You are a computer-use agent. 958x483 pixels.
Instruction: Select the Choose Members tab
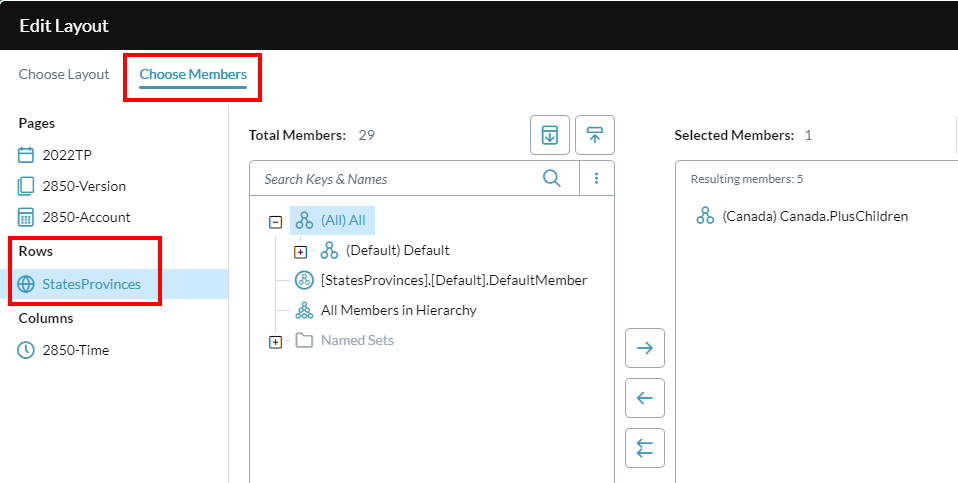[193, 74]
